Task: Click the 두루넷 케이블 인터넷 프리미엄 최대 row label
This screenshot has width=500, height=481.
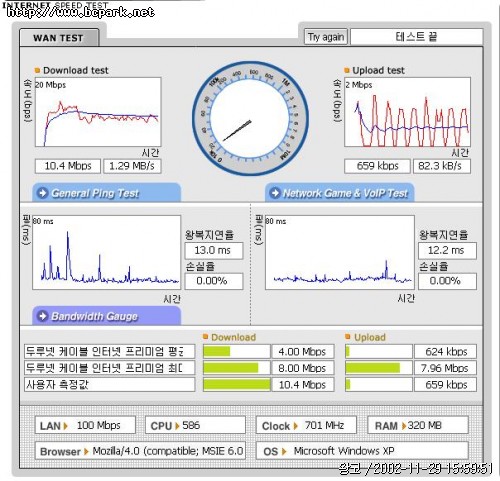Action: click(x=109, y=368)
